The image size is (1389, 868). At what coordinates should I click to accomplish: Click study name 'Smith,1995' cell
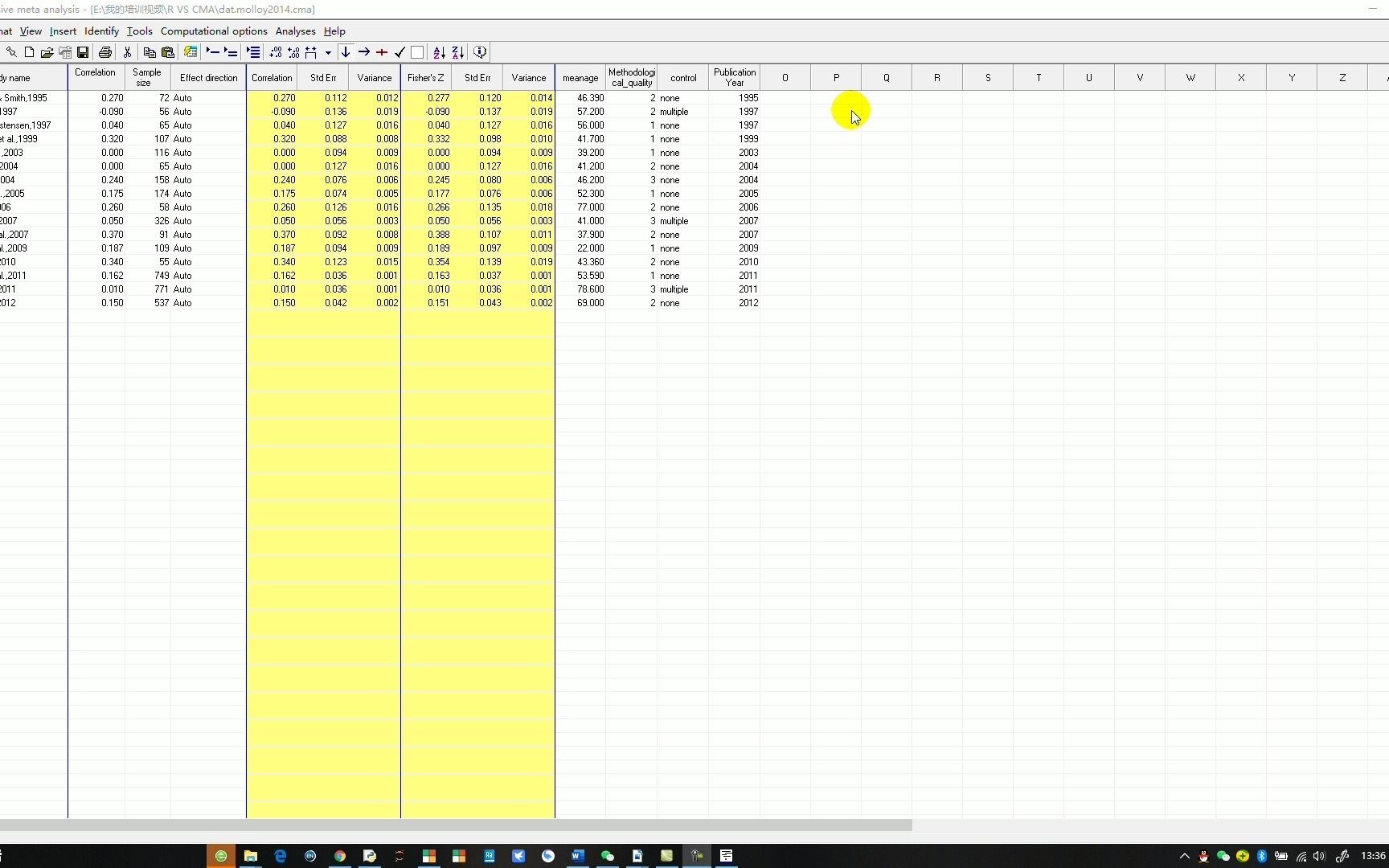(34, 98)
